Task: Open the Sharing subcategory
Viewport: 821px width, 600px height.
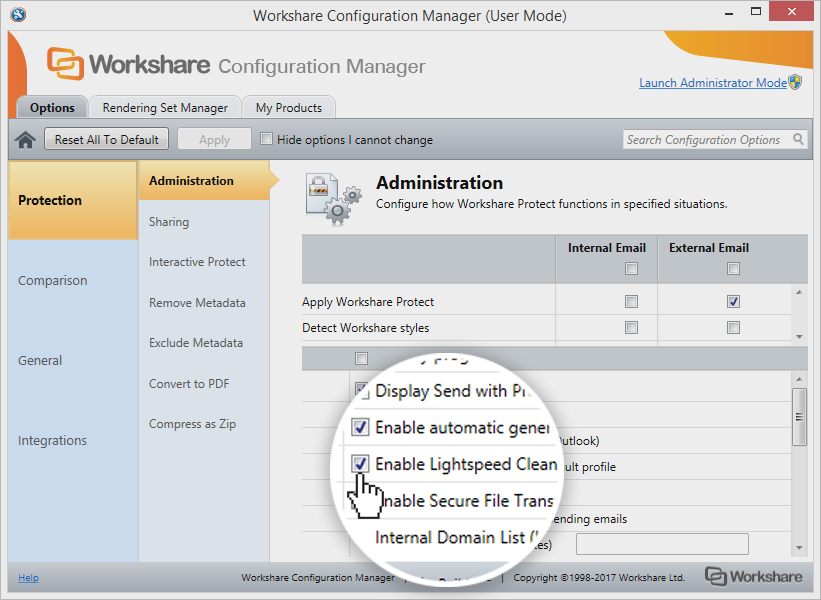Action: pyautogui.click(x=204, y=221)
